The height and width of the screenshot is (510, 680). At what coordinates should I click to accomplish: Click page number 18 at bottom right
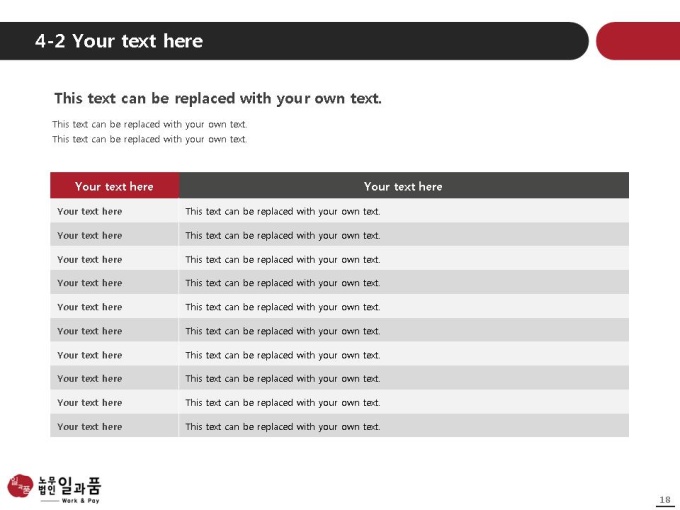point(665,500)
